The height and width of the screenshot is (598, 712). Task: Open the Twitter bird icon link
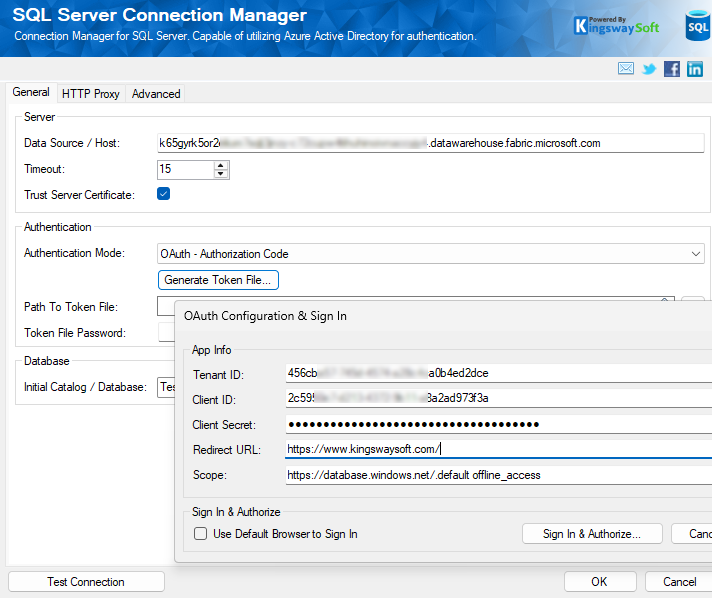649,69
